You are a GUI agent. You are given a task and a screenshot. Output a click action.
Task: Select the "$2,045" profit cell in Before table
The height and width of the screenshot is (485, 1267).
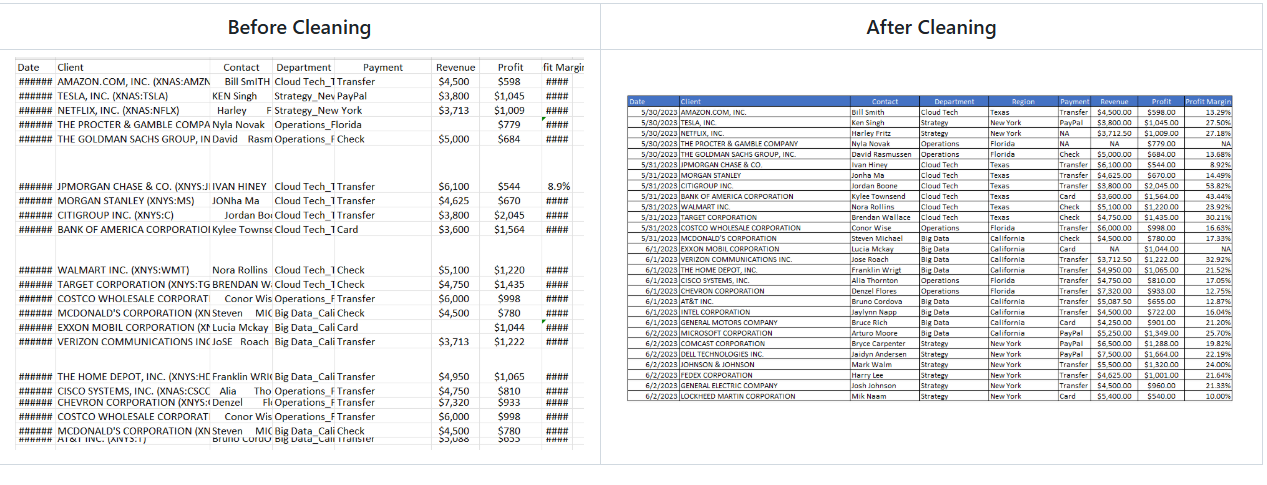509,215
